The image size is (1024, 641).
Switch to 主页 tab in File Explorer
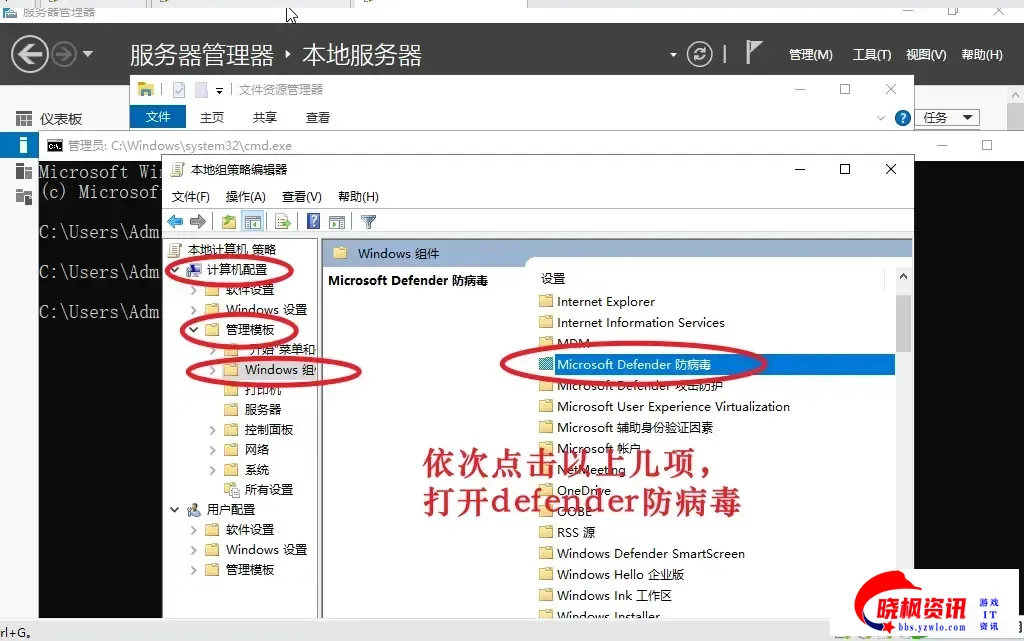pos(212,117)
